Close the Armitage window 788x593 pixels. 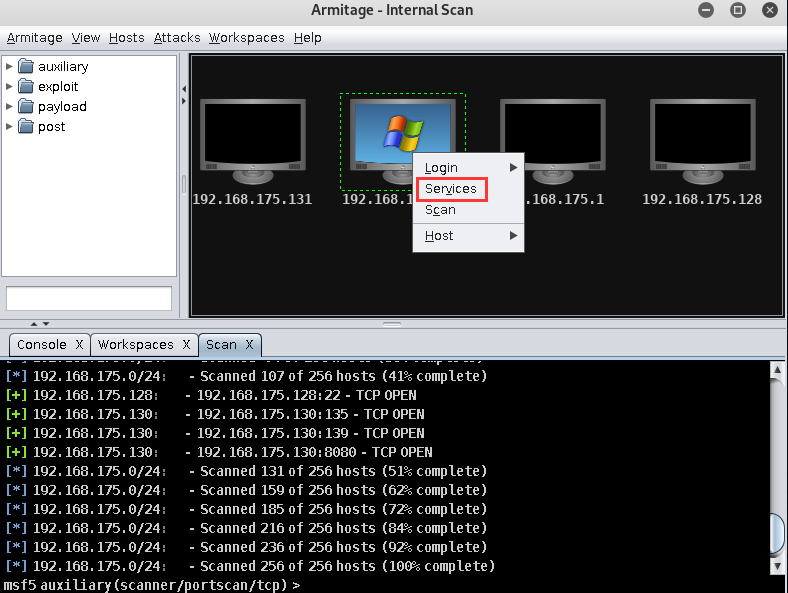[769, 10]
